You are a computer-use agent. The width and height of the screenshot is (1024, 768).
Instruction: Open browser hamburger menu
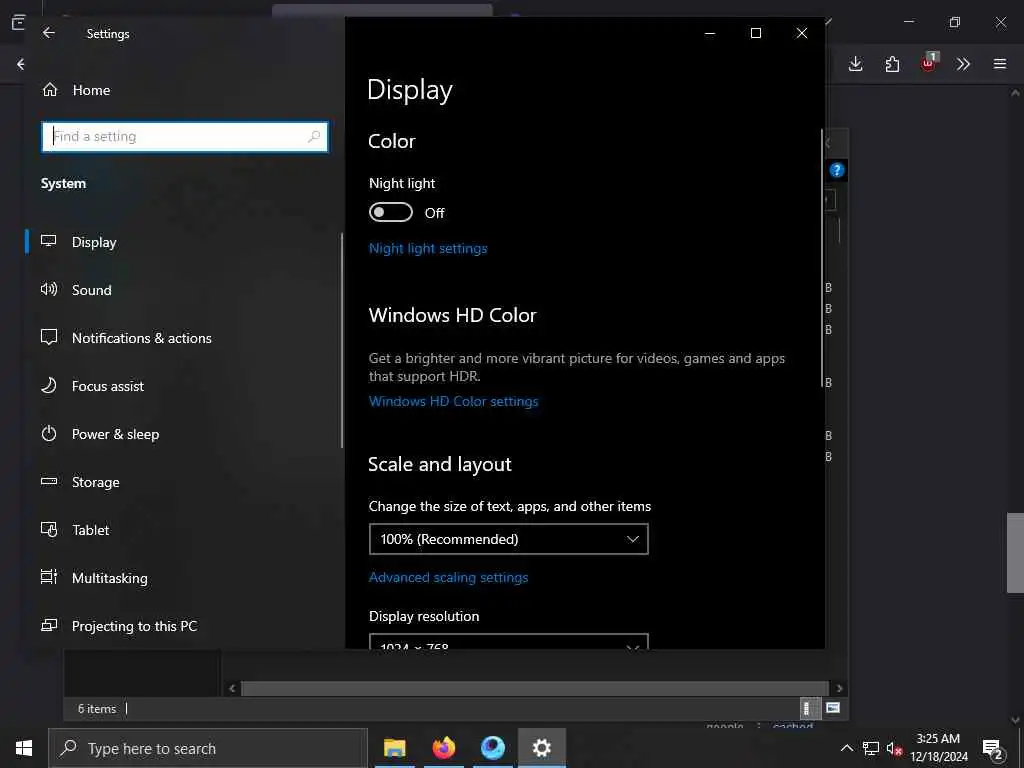(x=1000, y=64)
